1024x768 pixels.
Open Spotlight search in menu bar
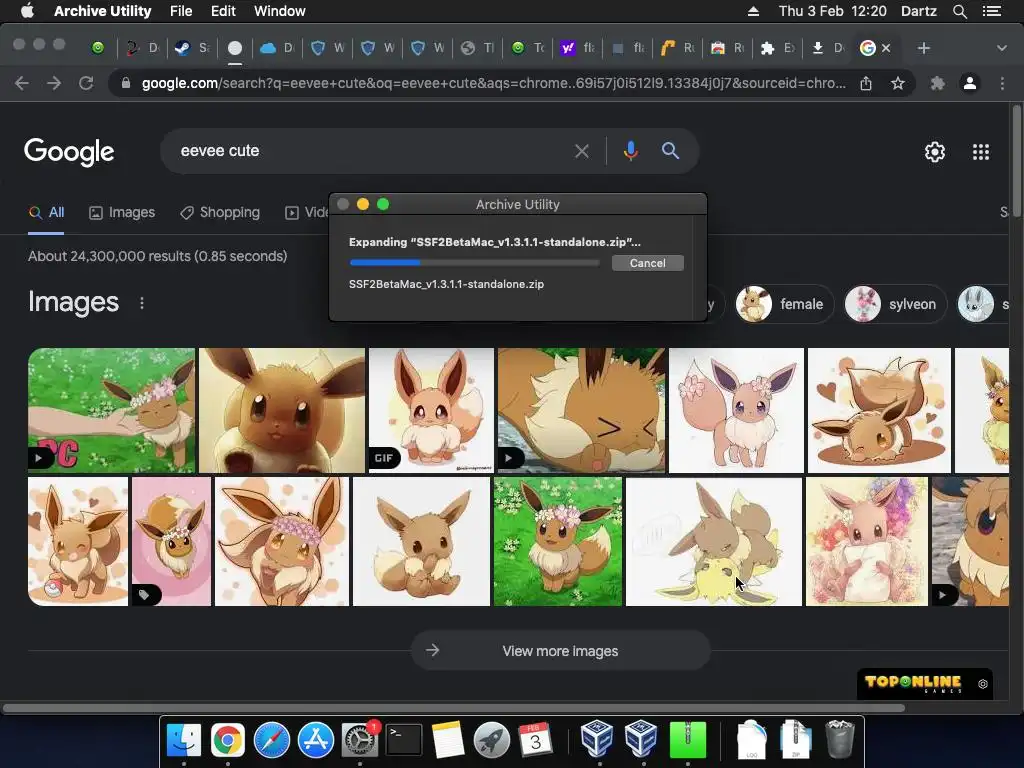tap(959, 11)
